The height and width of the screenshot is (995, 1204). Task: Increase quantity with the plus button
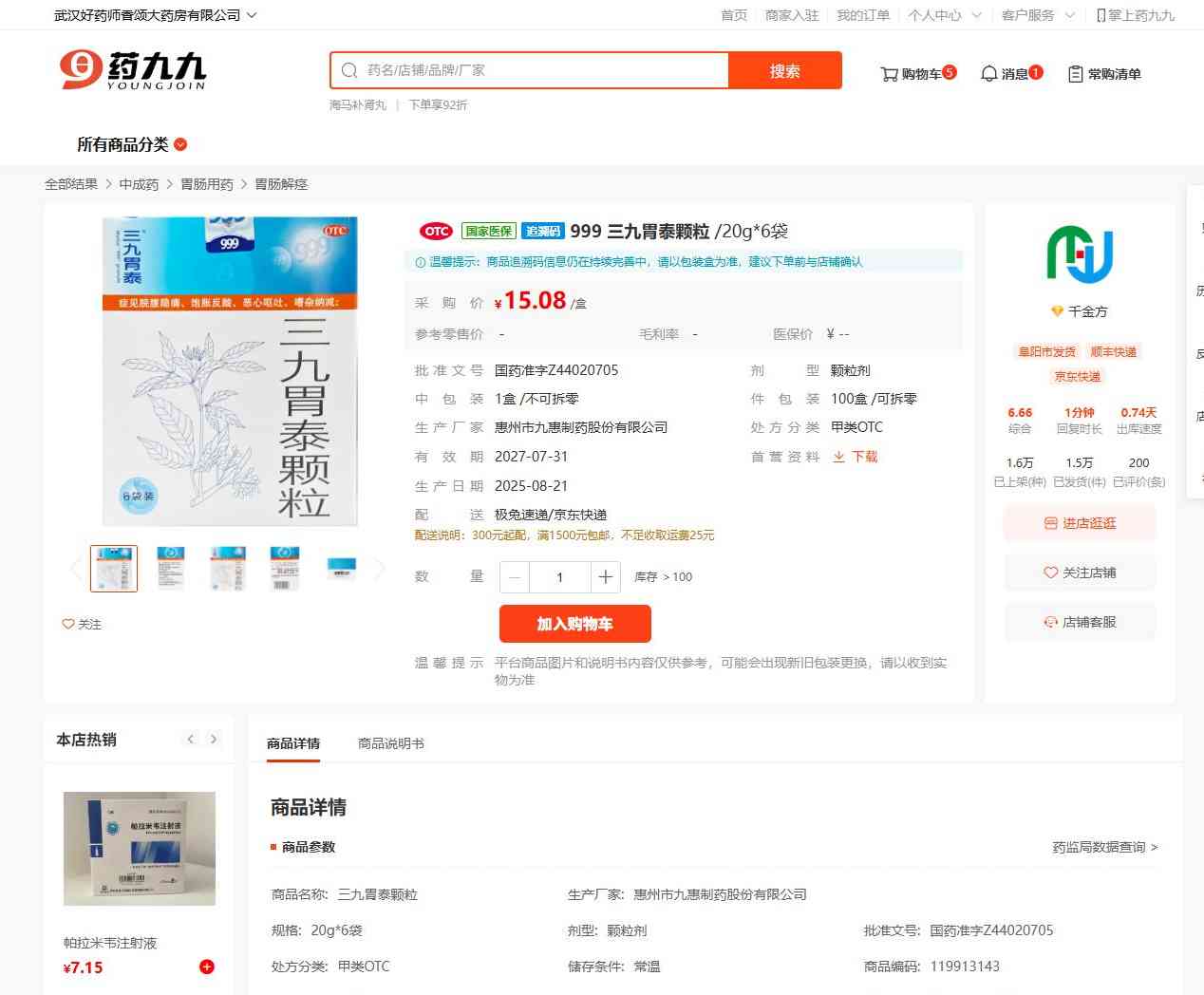tap(605, 576)
